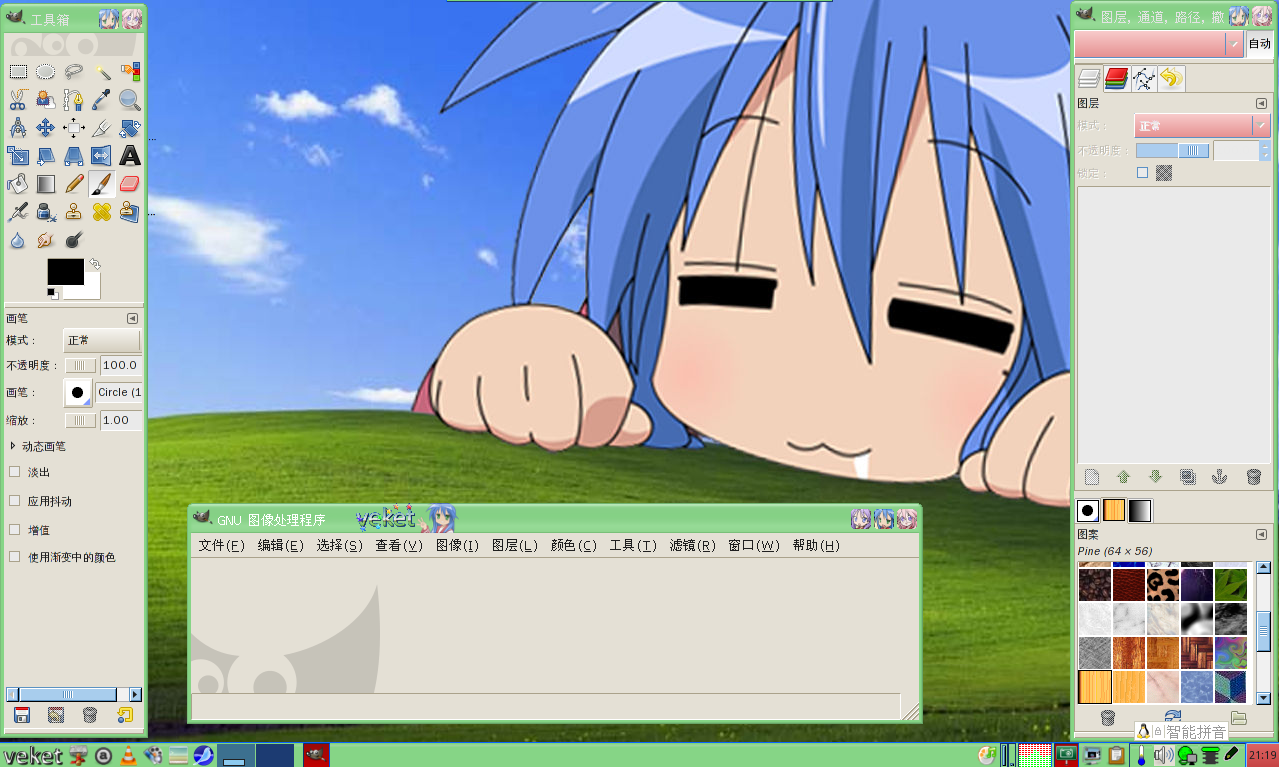Viewport: 1279px width, 767px height.
Task: Select the Alignment tool
Action: tap(73, 127)
